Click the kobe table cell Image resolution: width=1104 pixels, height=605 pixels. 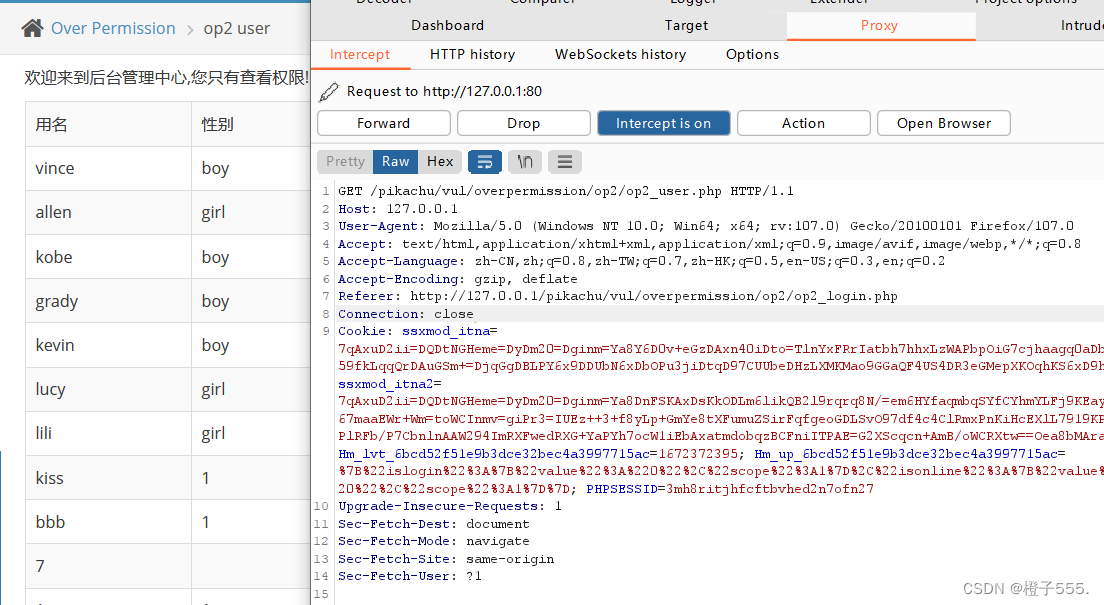108,256
